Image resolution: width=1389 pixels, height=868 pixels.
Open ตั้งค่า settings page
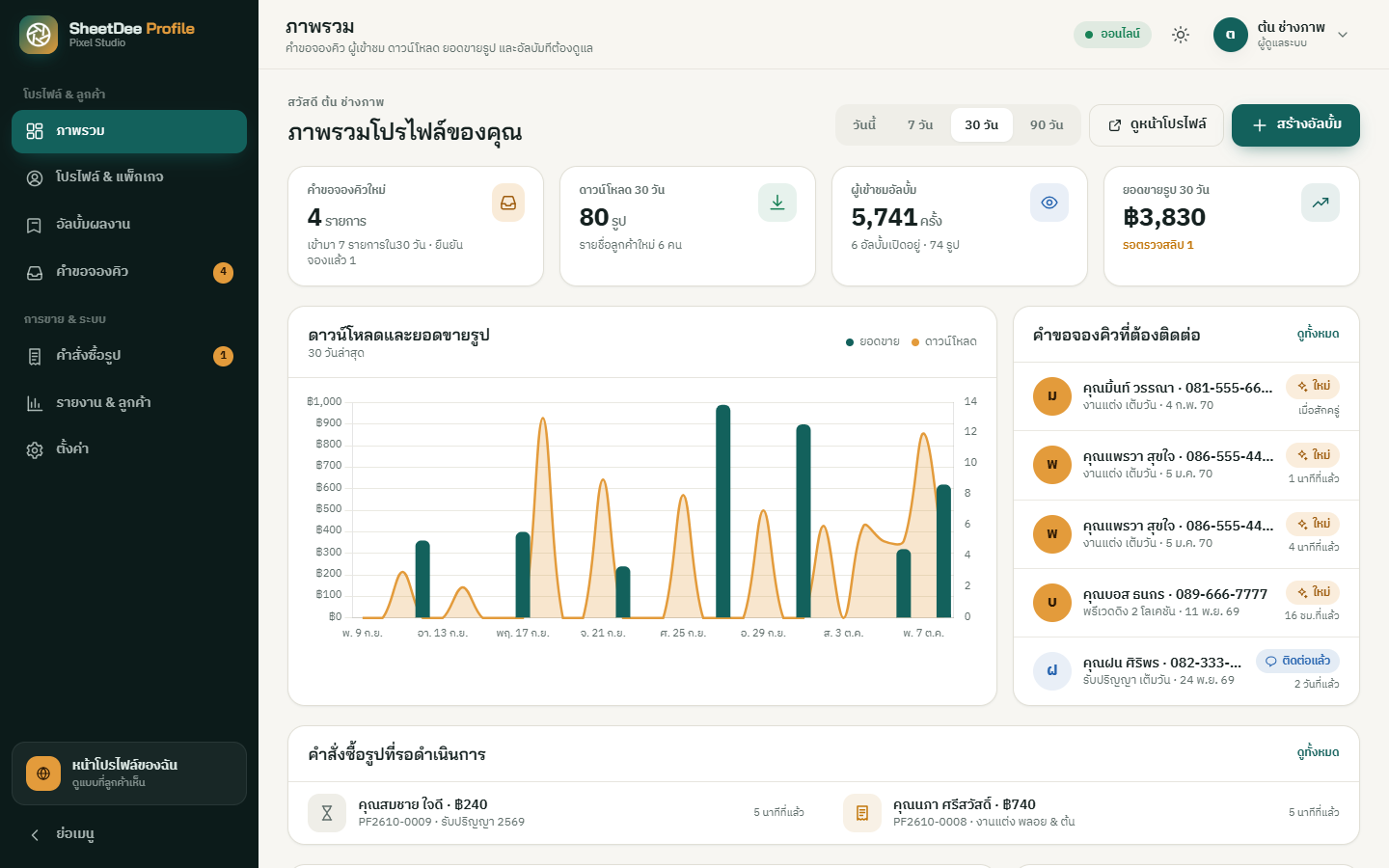pyautogui.click(x=129, y=449)
